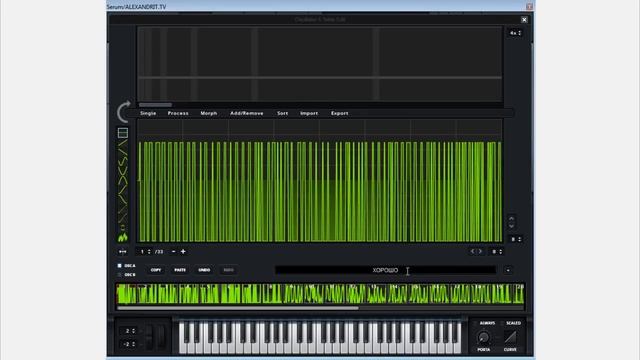Click the minus icon to remove a frame

(x=173, y=251)
